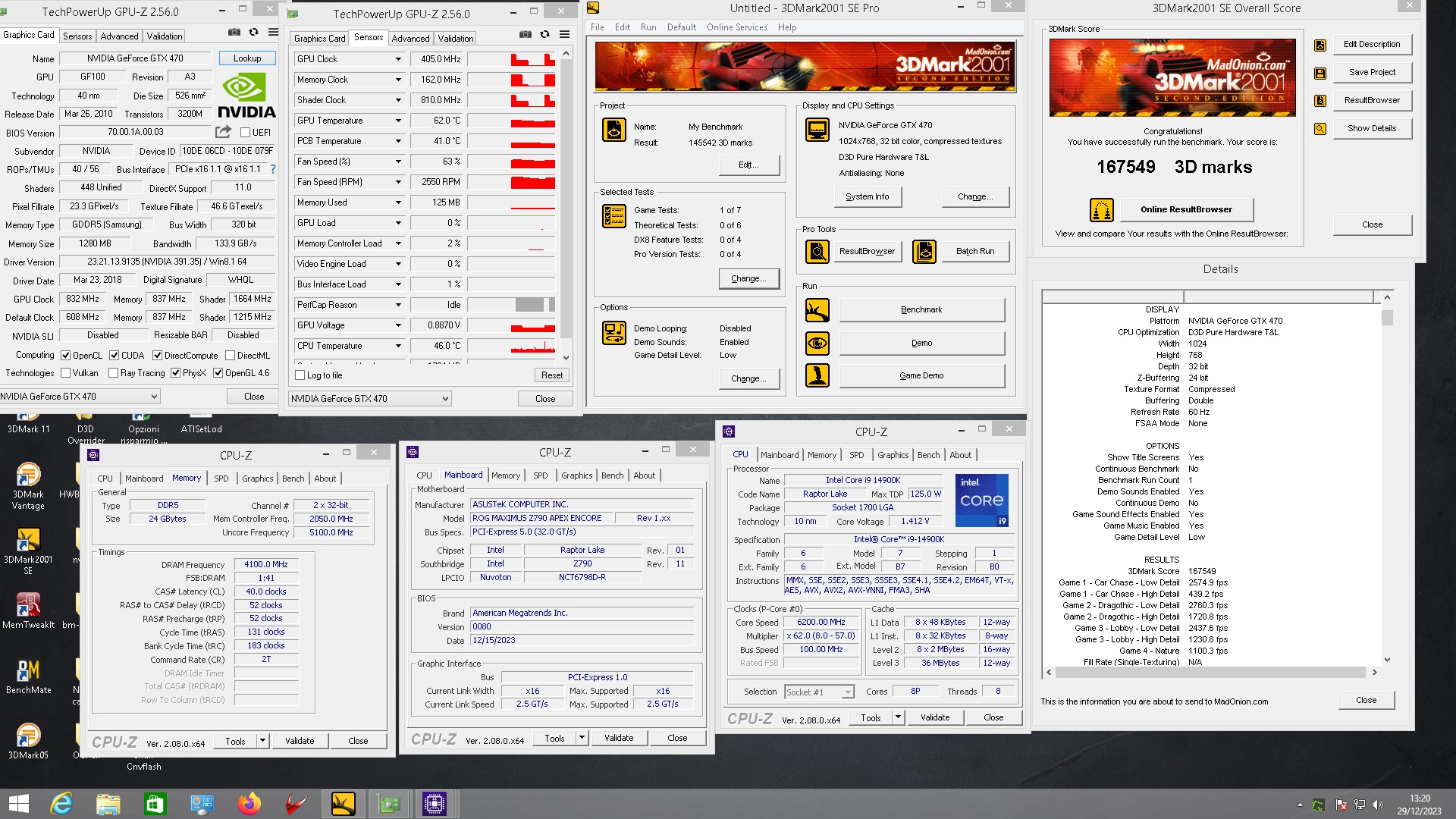
Task: Open Internet Explorer from the taskbar
Action: point(61,804)
